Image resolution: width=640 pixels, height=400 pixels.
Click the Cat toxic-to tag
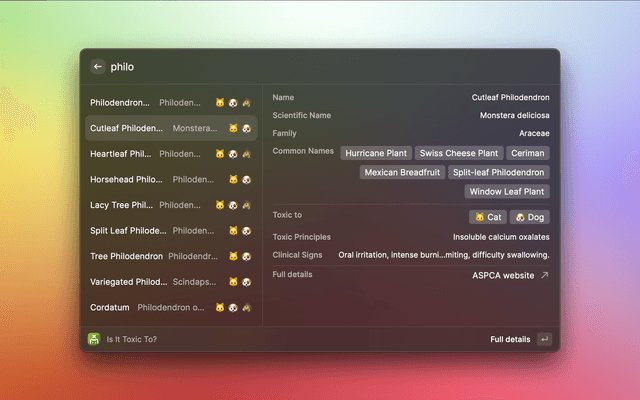click(x=487, y=217)
